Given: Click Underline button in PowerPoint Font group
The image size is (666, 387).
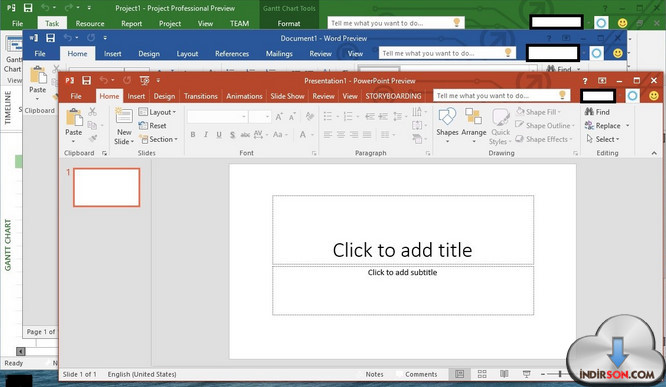Looking at the screenshot, I should [x=219, y=135].
